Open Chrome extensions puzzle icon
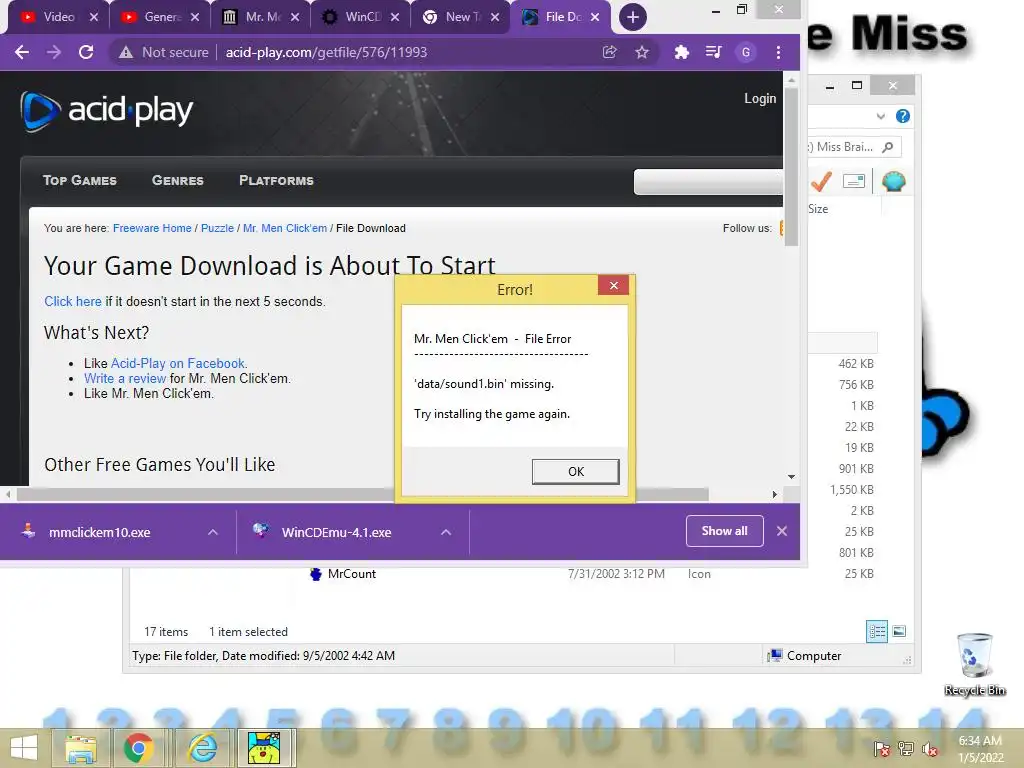 (681, 52)
